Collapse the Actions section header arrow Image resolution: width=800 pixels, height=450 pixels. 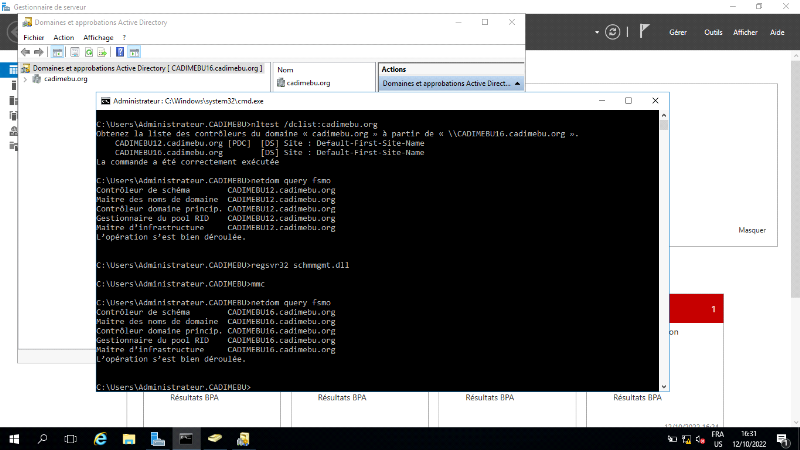(518, 84)
